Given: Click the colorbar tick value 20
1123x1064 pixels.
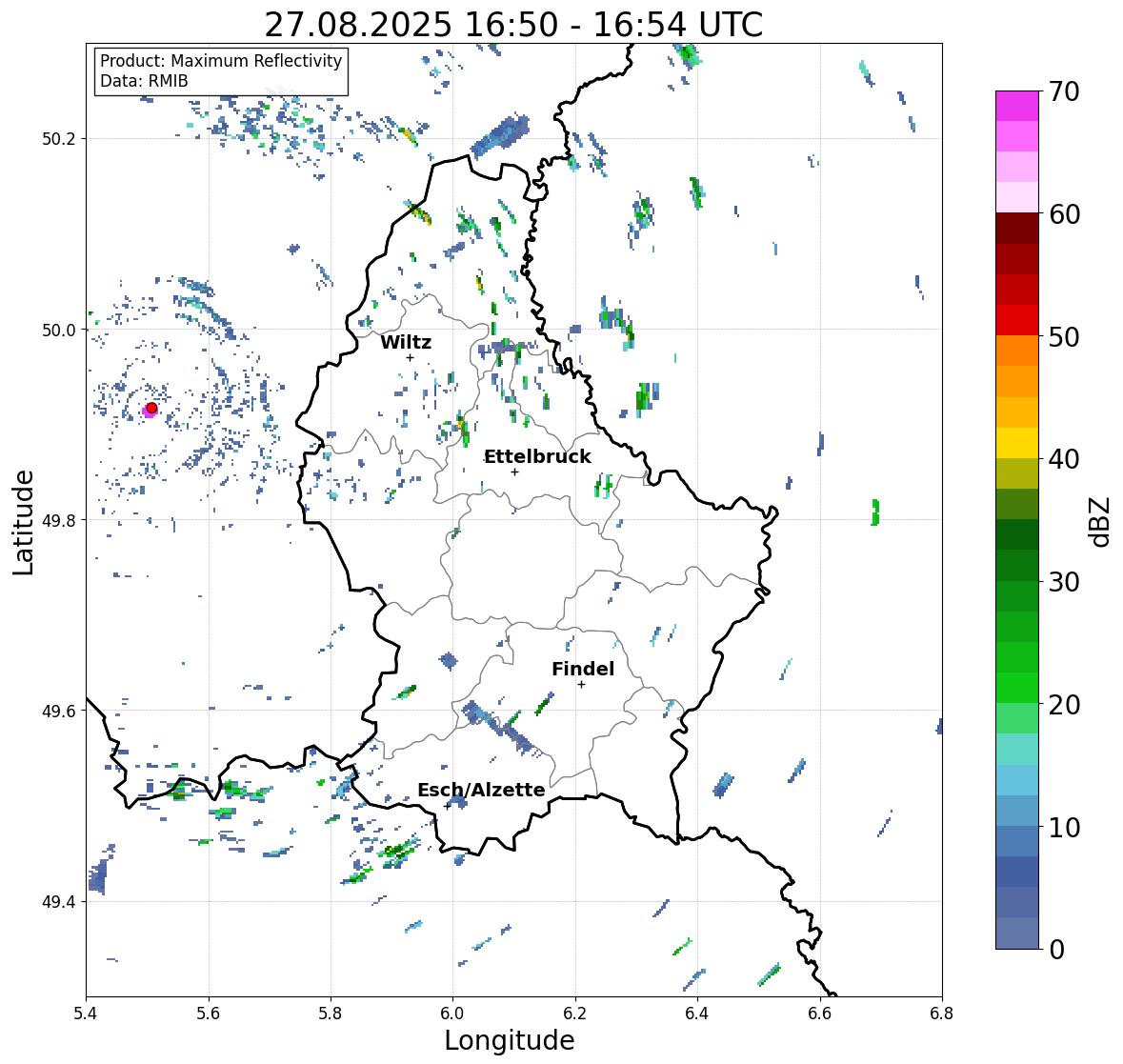Looking at the screenshot, I should tap(1064, 705).
